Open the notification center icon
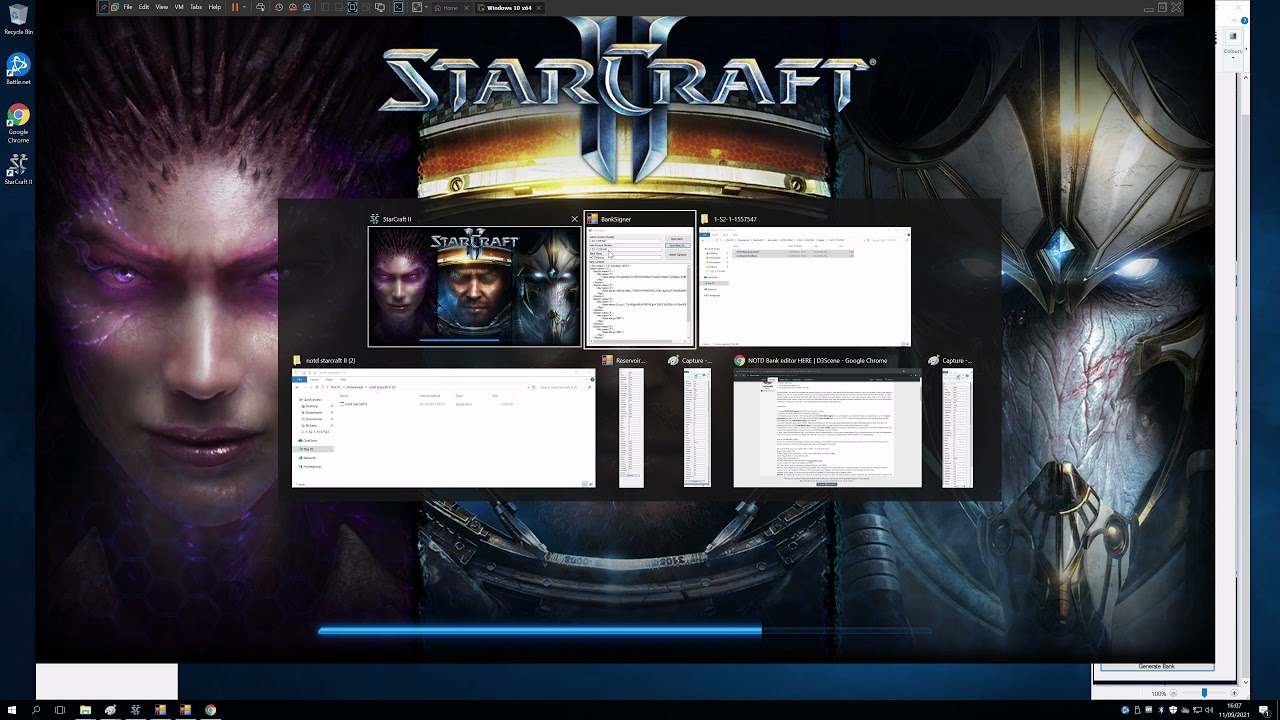Screen dimensions: 1280x720 tap(1264, 710)
